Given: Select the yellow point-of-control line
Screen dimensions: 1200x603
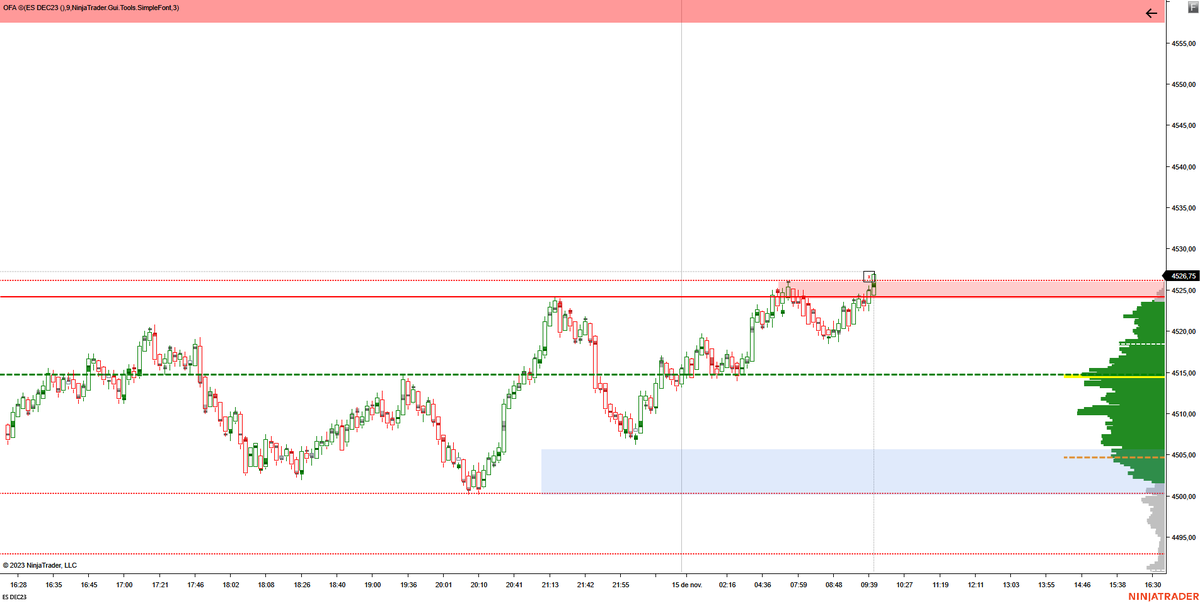Looking at the screenshot, I should coord(1114,376).
